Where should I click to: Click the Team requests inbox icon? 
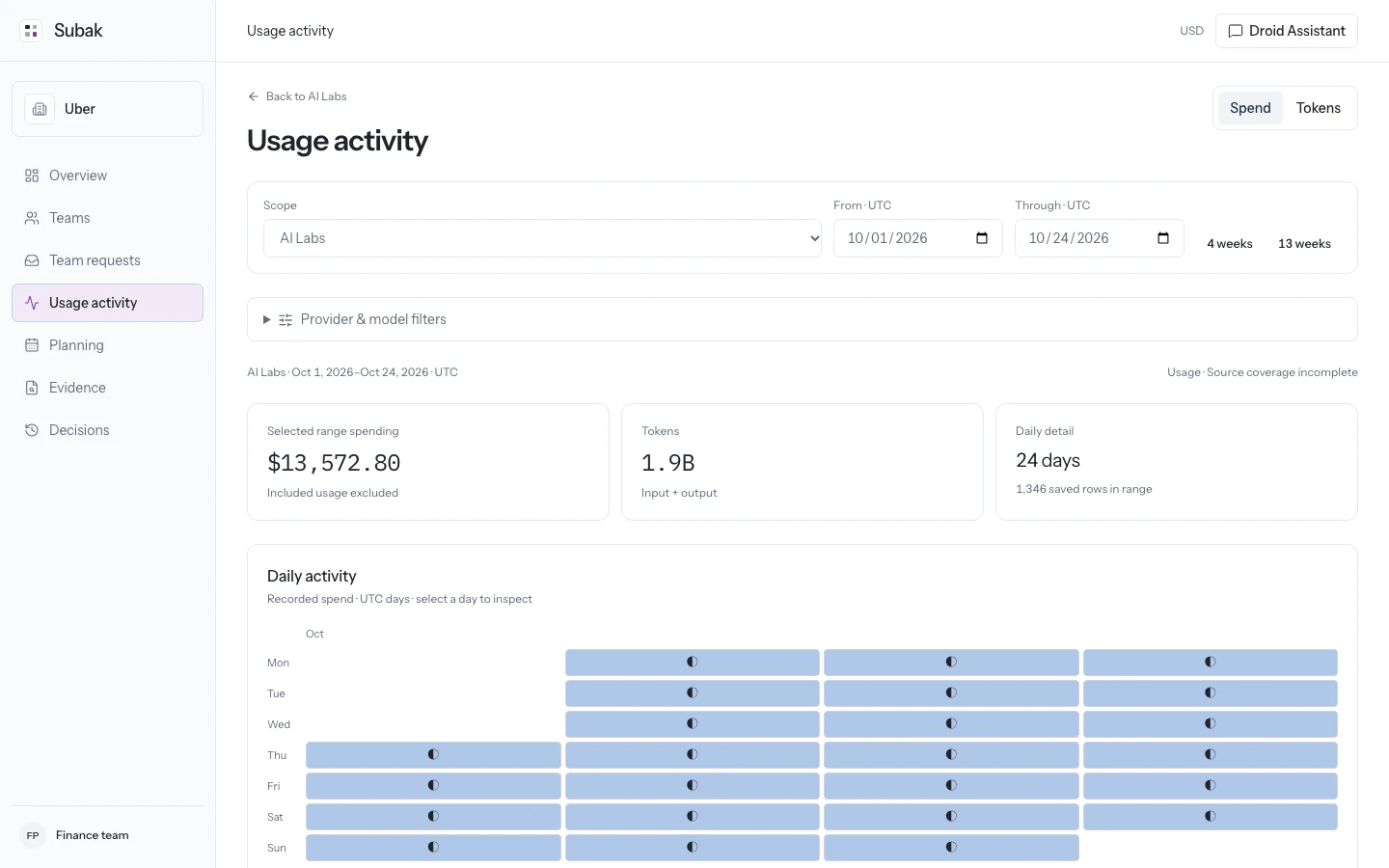point(32,260)
